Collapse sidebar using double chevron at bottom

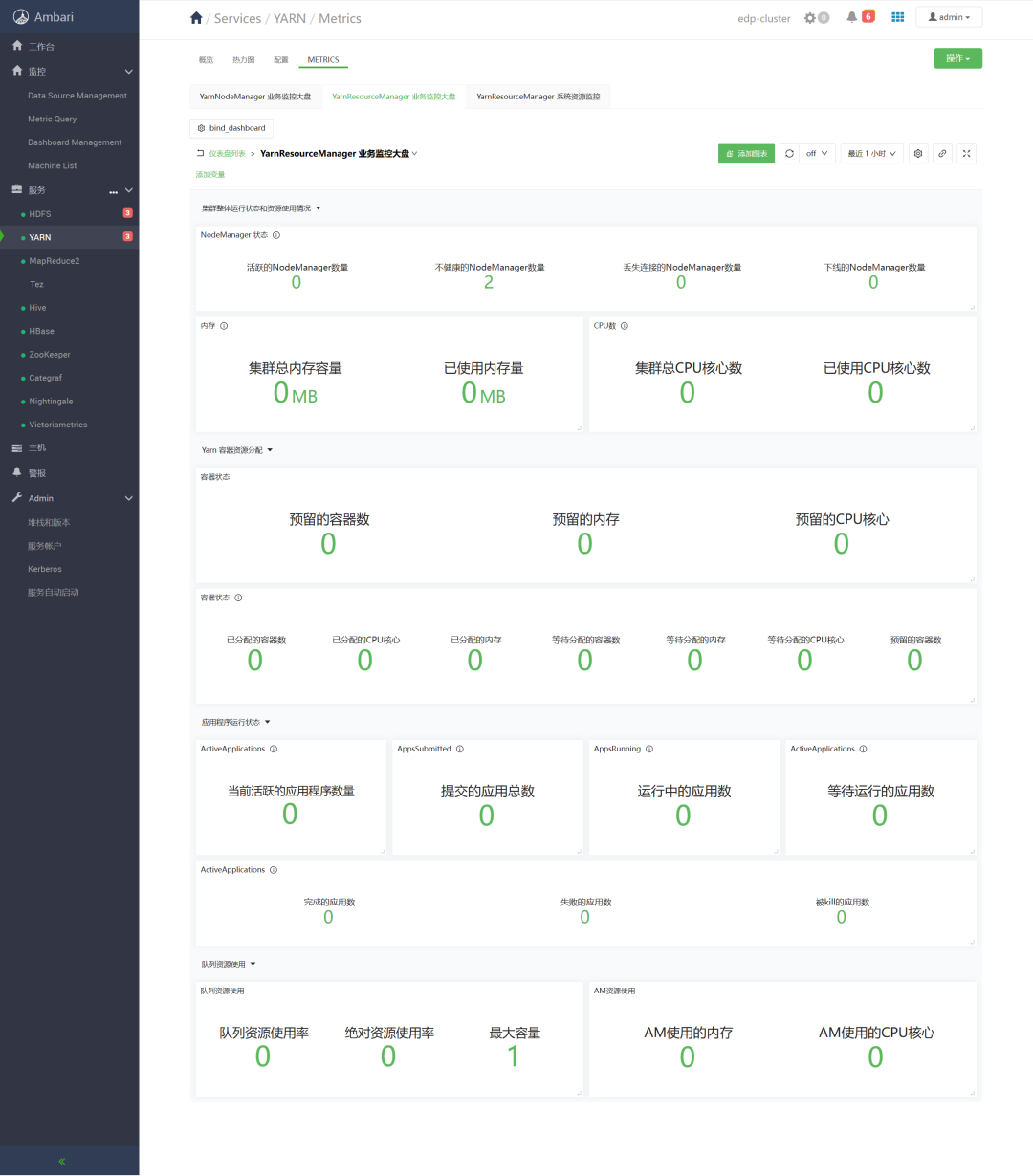(x=62, y=1161)
